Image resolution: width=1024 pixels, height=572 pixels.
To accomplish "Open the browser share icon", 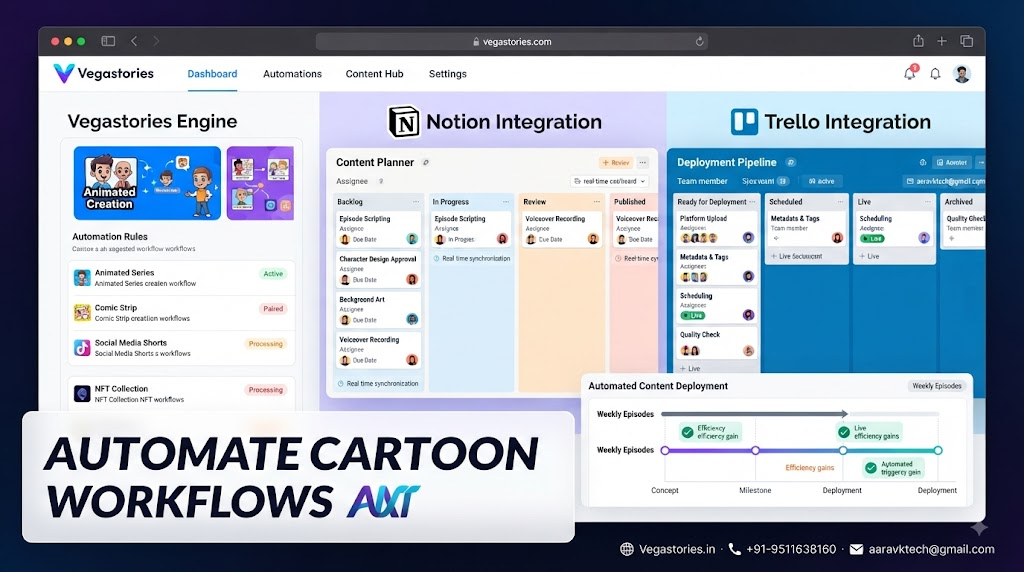I will click(918, 40).
